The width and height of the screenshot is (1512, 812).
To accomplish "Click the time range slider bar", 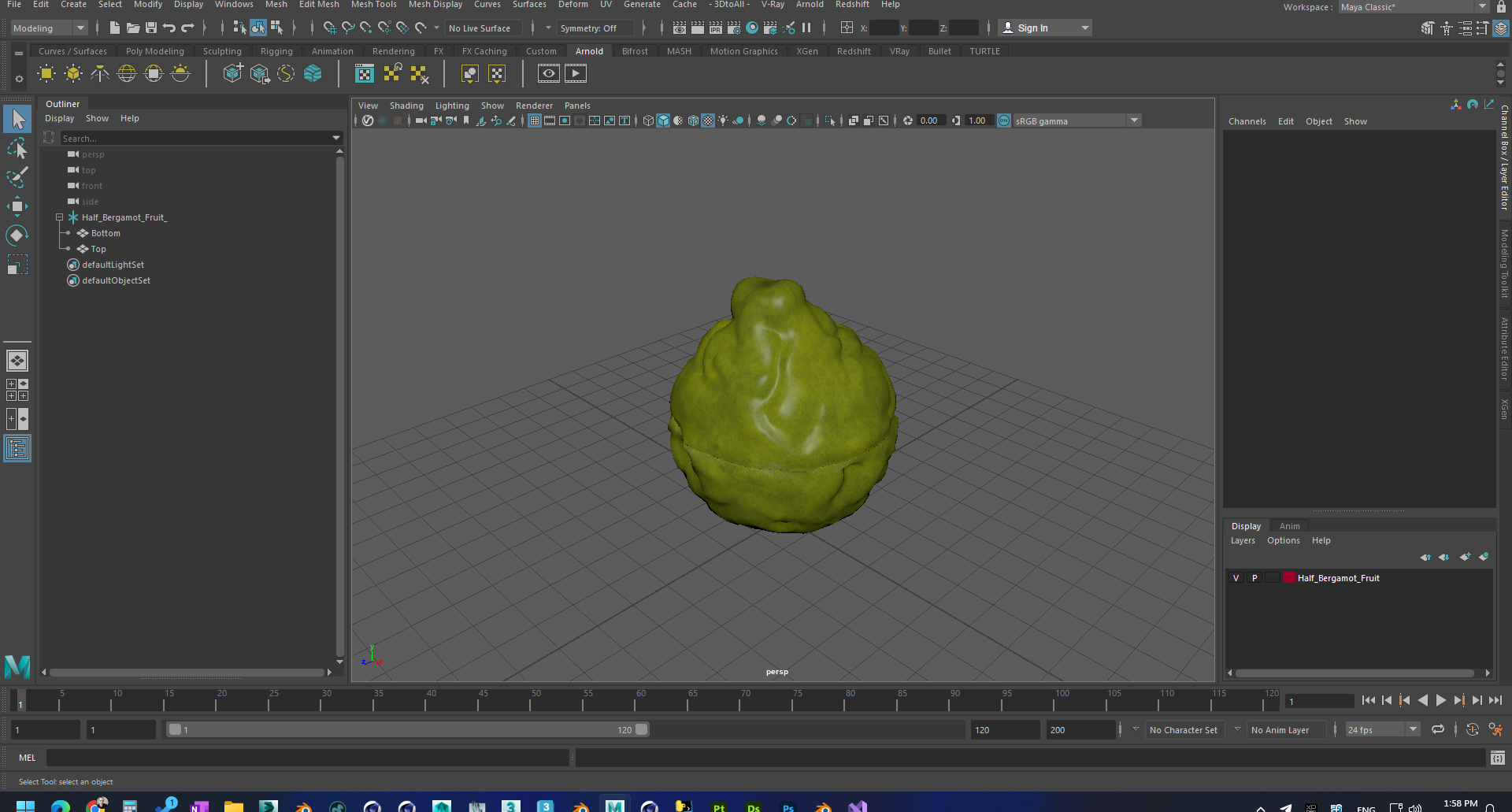I will 408,730.
